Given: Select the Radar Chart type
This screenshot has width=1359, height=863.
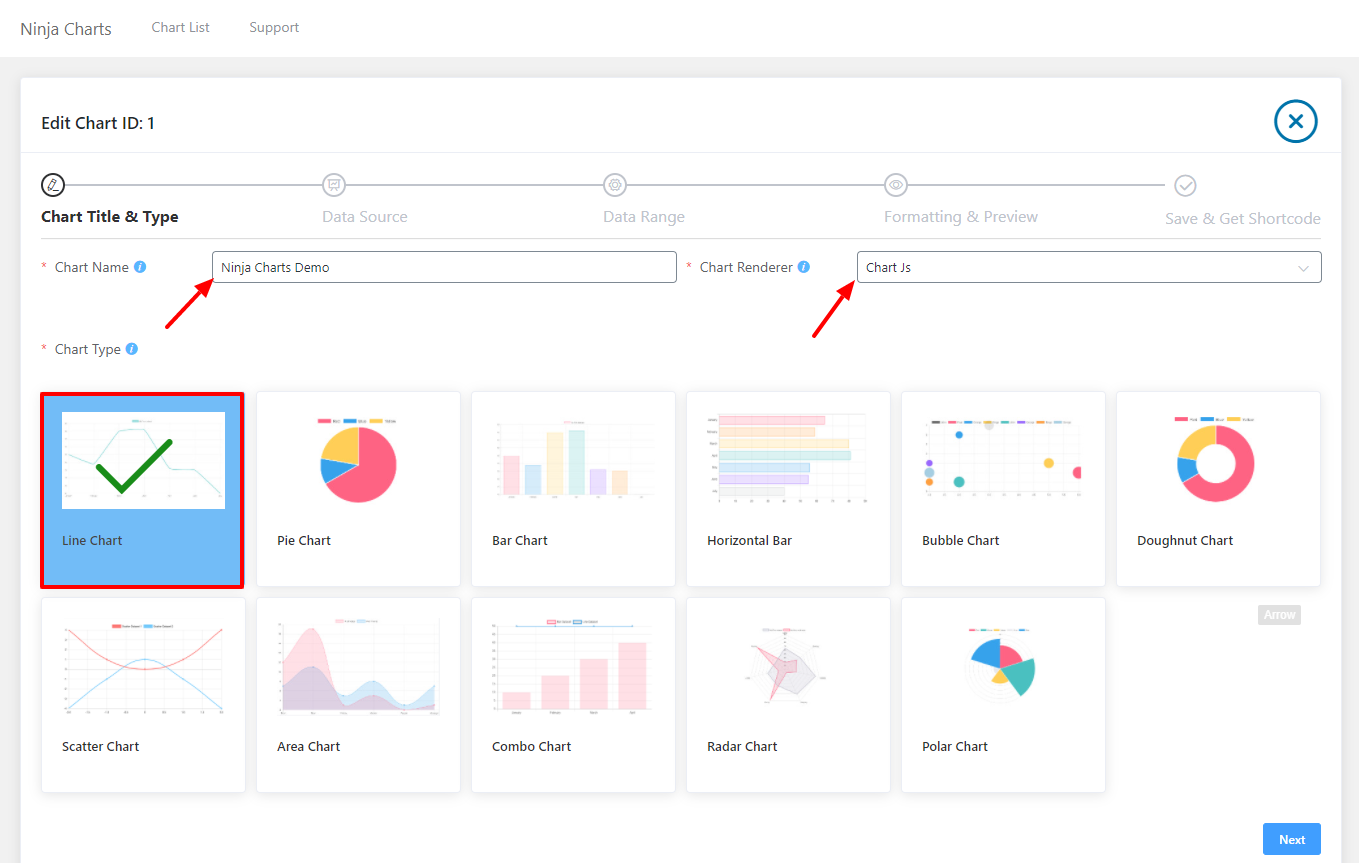Looking at the screenshot, I should click(787, 694).
